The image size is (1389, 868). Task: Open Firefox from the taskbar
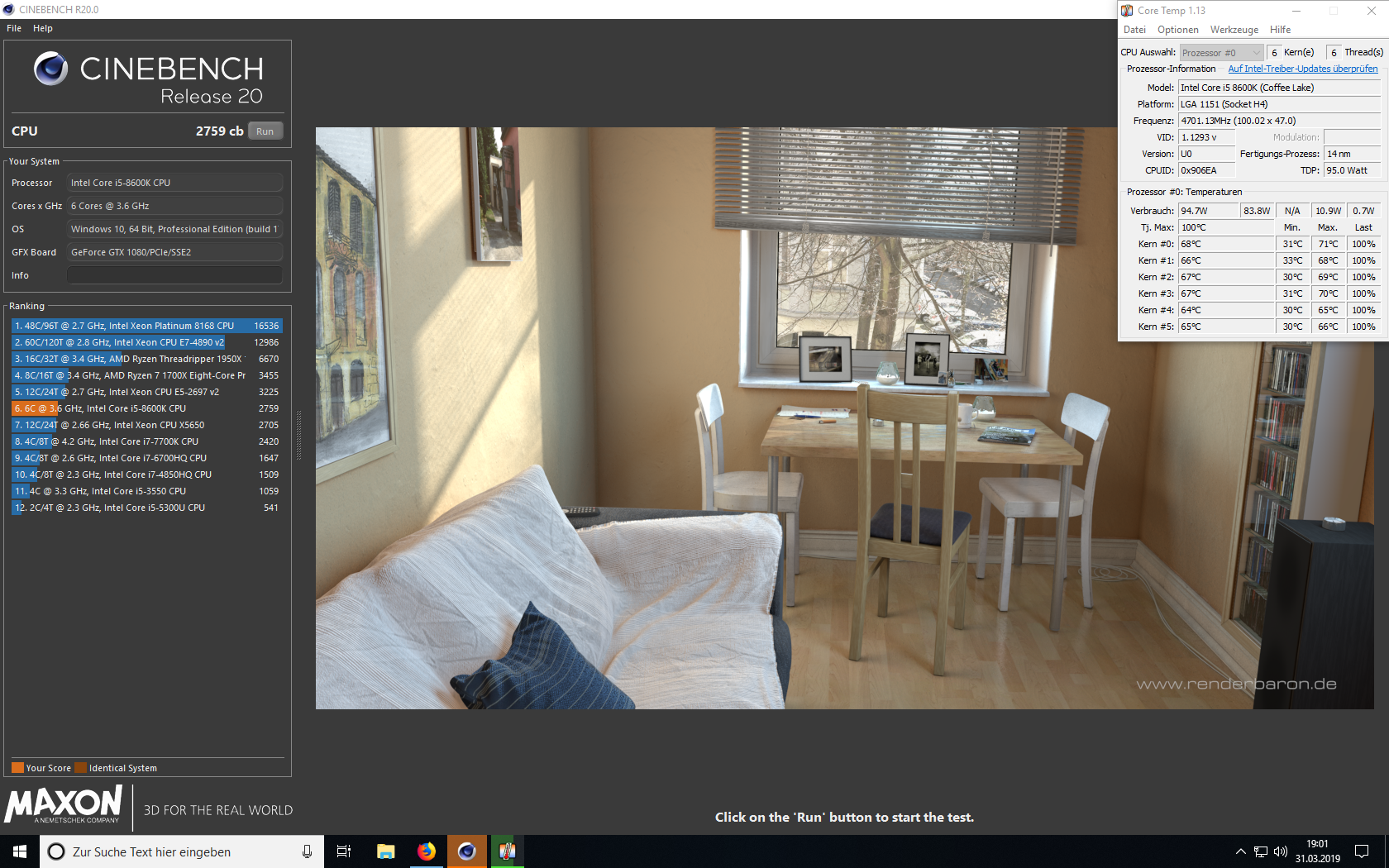tap(427, 851)
